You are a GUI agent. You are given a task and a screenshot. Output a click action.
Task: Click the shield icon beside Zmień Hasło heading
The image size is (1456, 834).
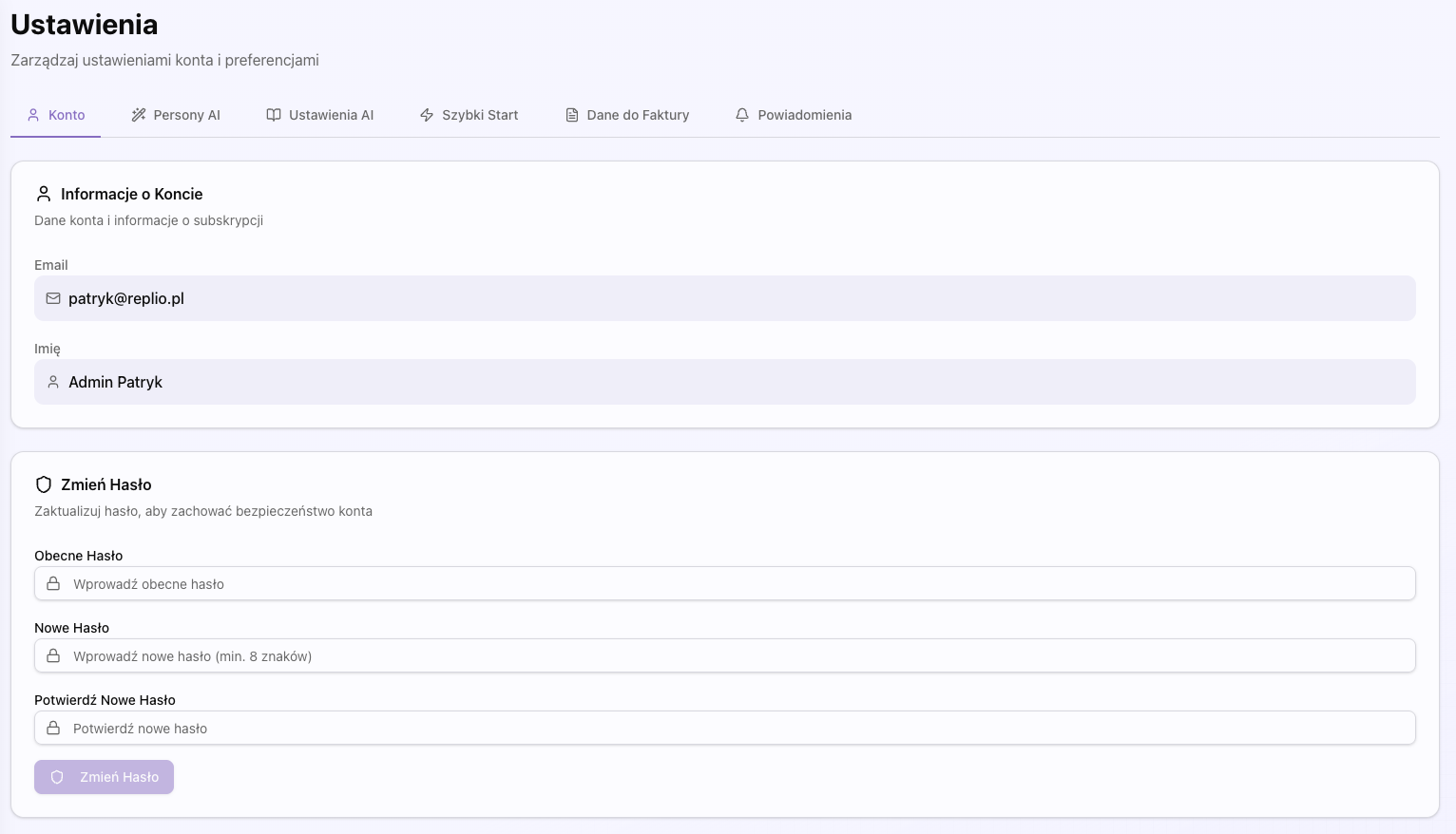coord(44,484)
